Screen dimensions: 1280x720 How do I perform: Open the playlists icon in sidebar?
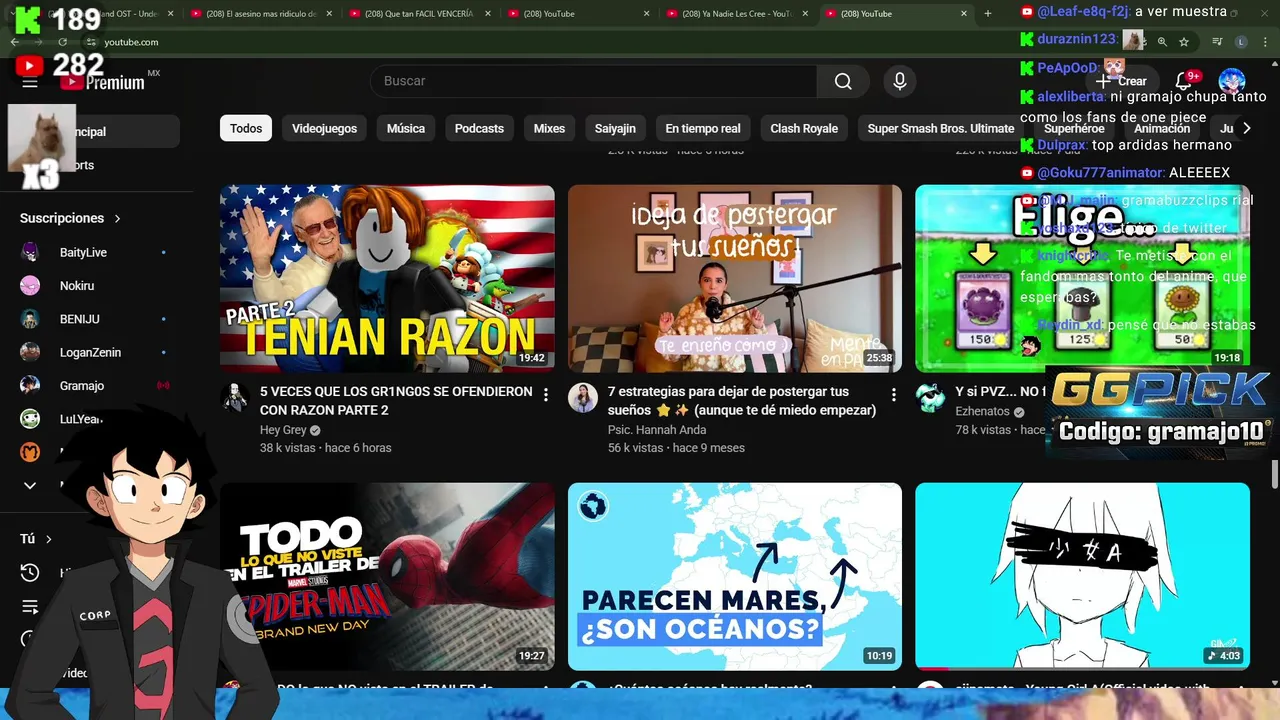[x=30, y=607]
